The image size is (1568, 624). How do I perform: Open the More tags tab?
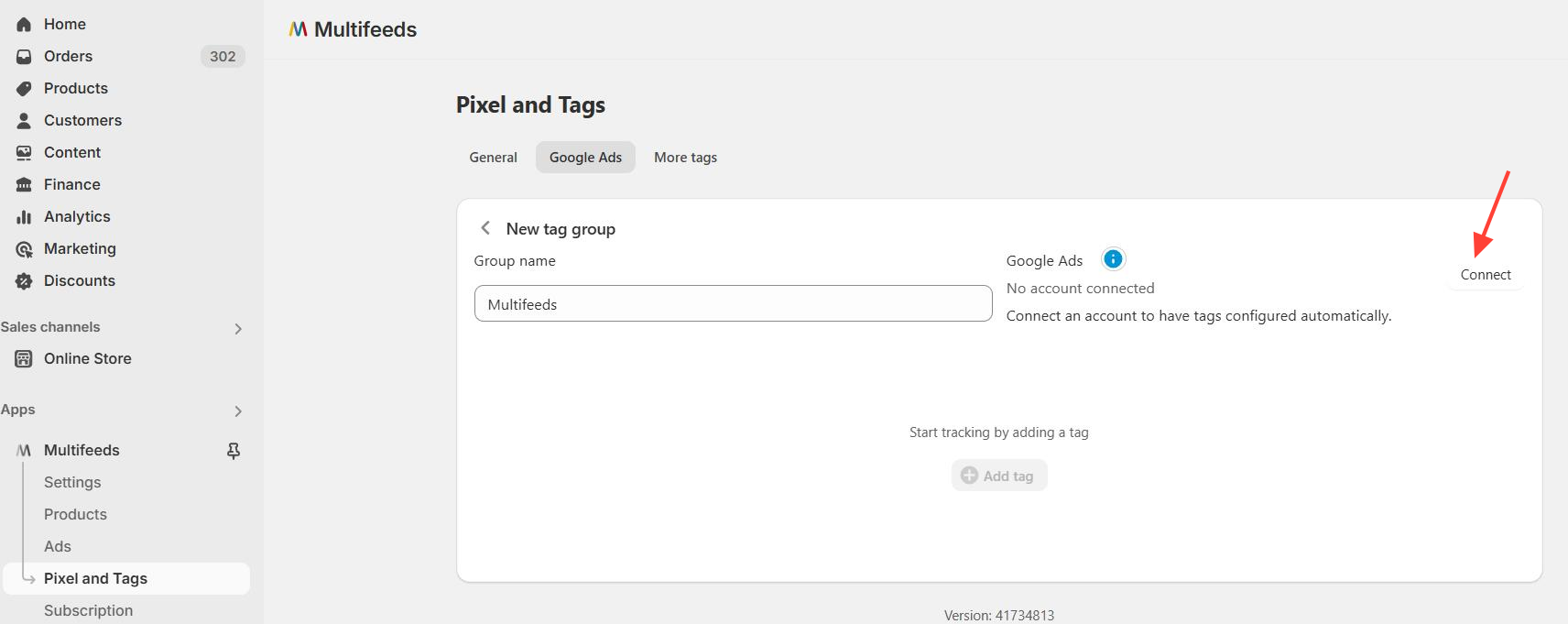click(x=685, y=158)
